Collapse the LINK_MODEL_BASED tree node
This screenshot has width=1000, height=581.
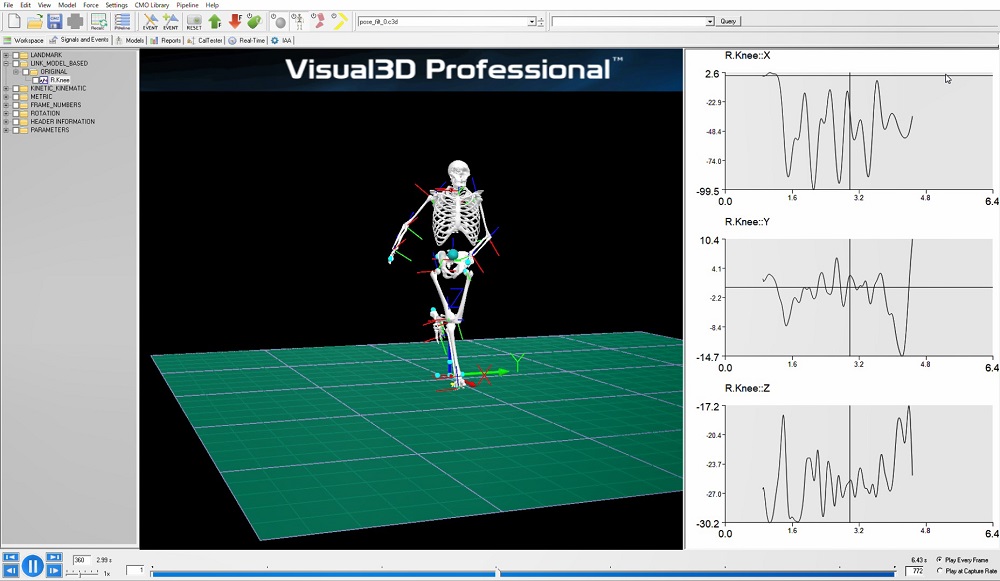pos(6,63)
